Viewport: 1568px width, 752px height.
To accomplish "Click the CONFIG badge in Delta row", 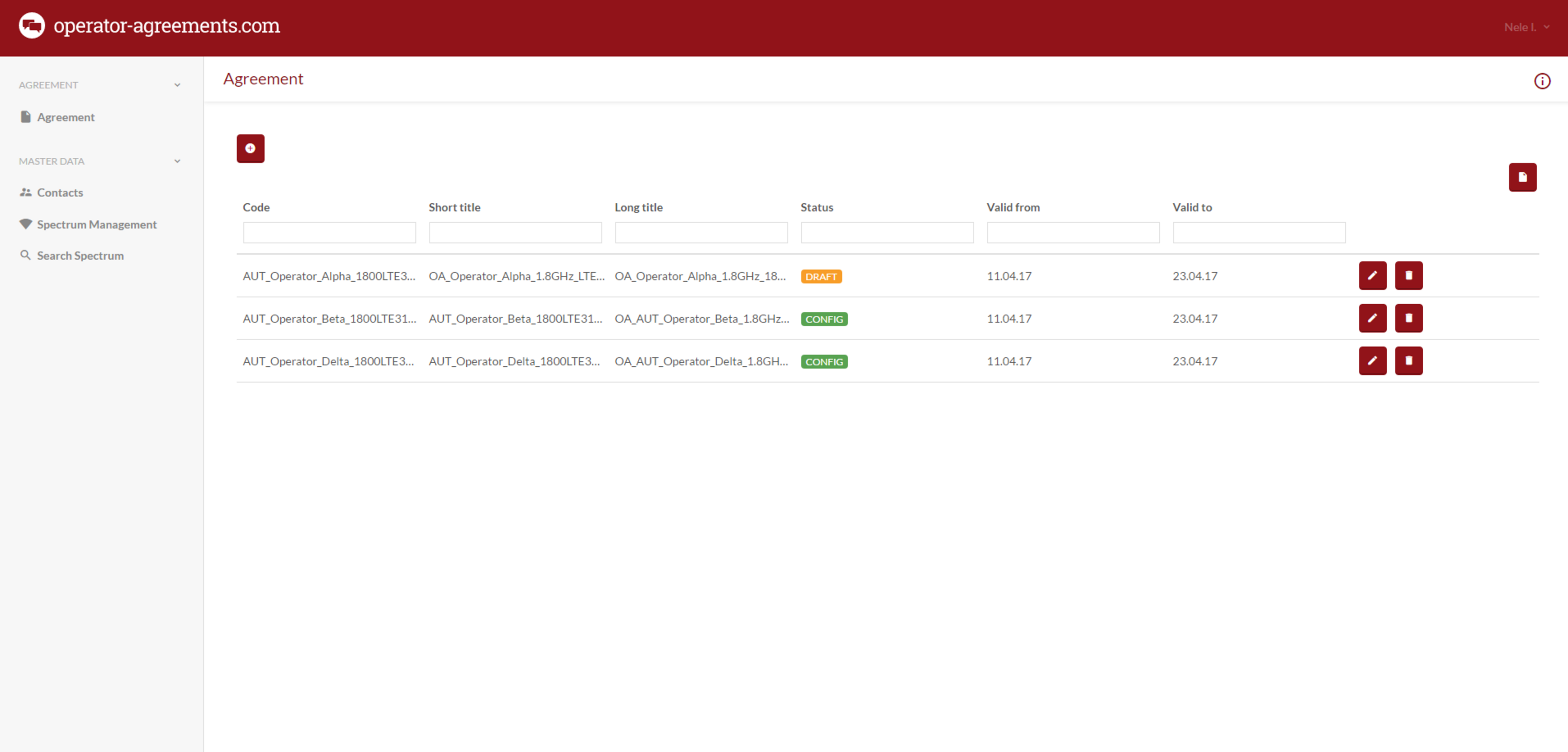I will pyautogui.click(x=824, y=362).
